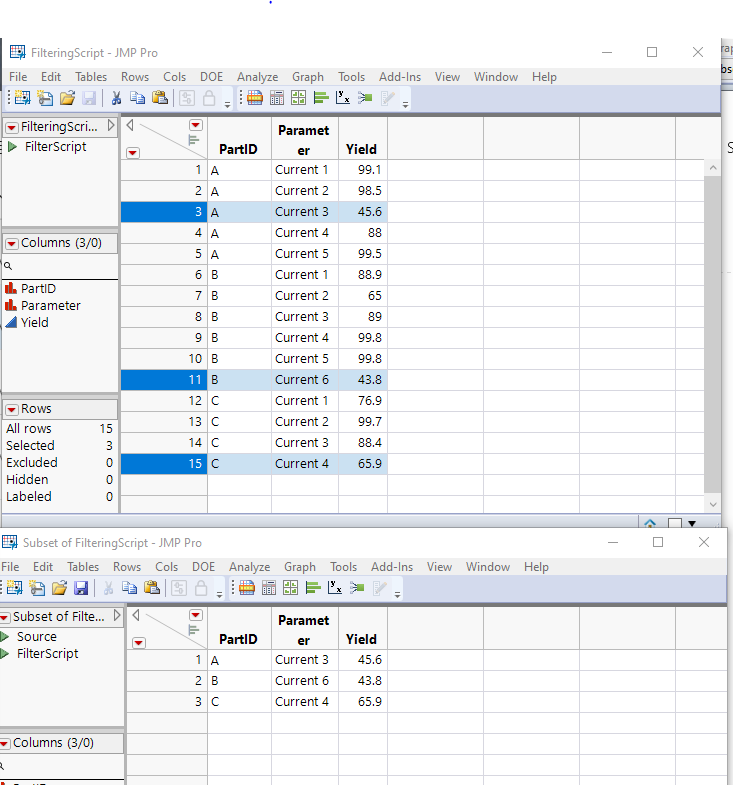Click New Script icon in FilteringScript window toolbar

[x=45, y=98]
